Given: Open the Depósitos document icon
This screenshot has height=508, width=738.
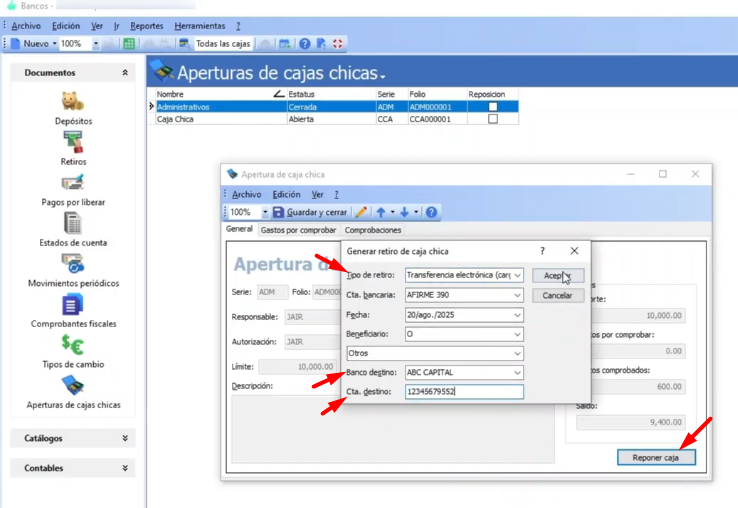Looking at the screenshot, I should [x=72, y=103].
